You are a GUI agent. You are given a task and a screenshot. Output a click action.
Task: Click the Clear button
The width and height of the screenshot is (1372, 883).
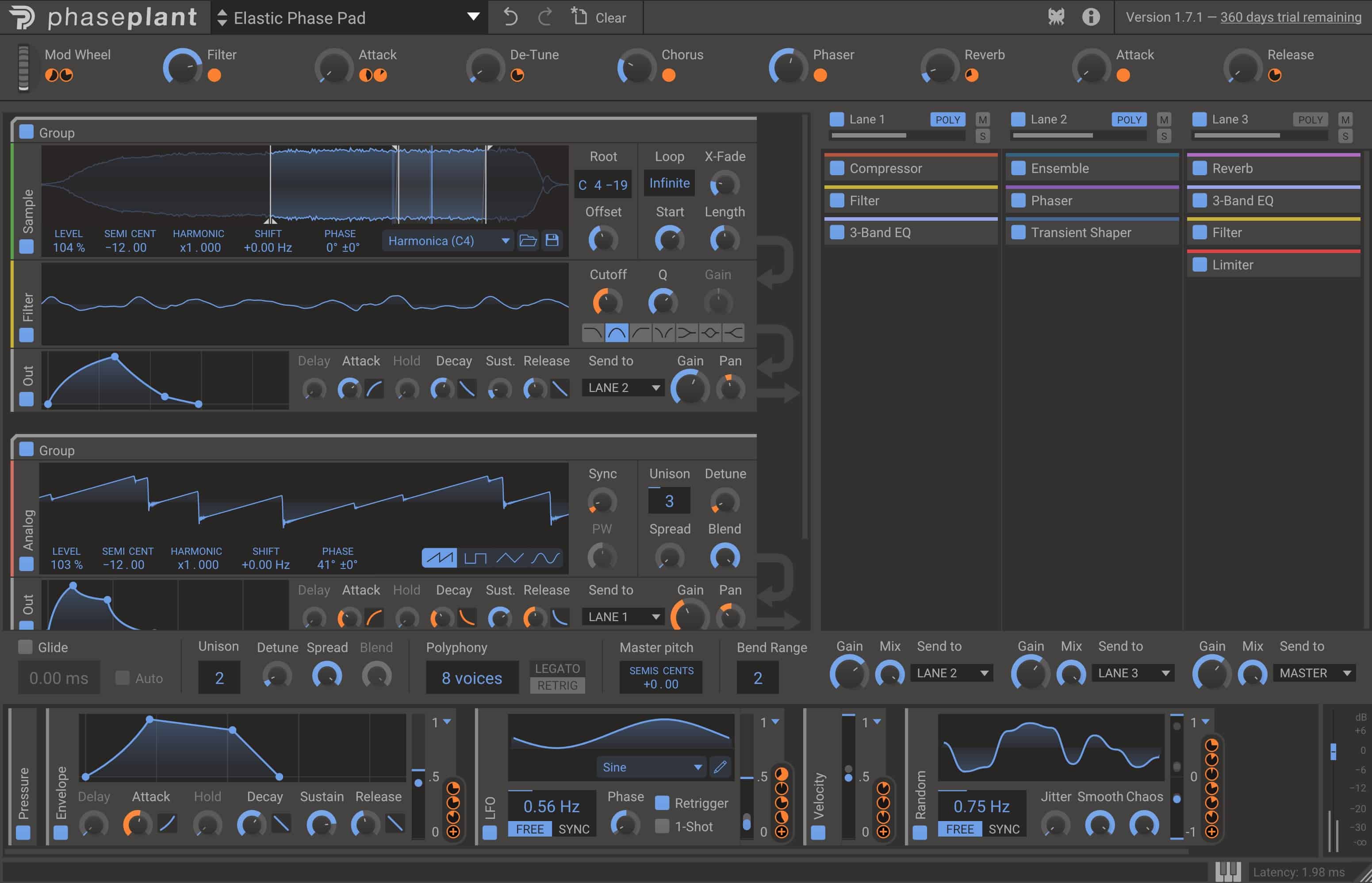pos(599,17)
